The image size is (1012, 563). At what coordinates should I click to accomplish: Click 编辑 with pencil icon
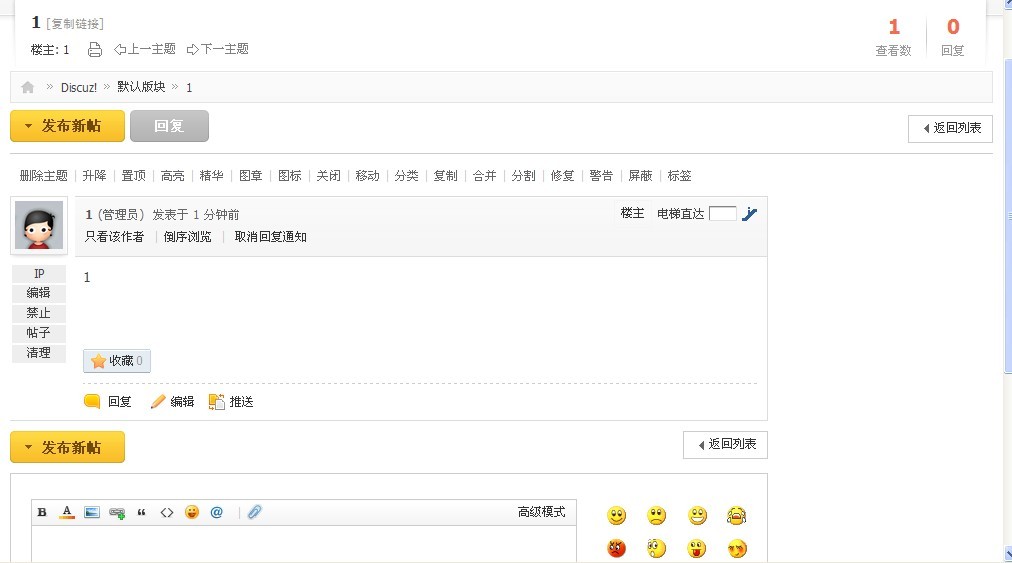point(172,402)
